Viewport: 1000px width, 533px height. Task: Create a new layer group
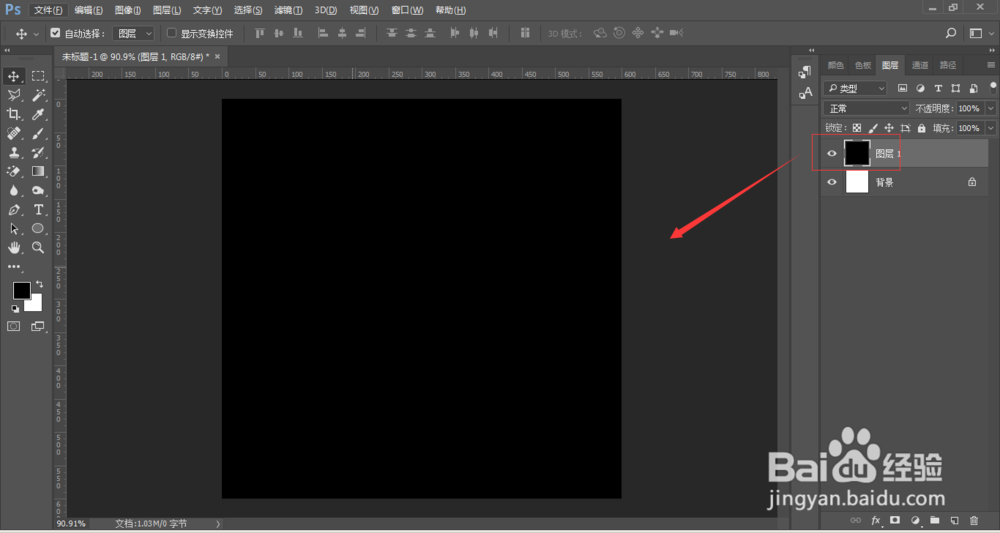(x=935, y=520)
